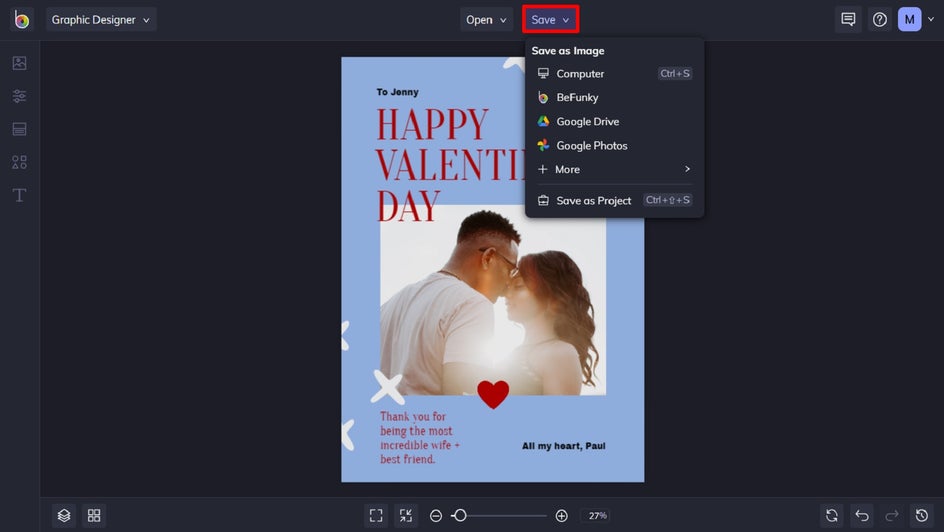Open the Templates sidebar icon
Image resolution: width=944 pixels, height=532 pixels.
pos(19,129)
